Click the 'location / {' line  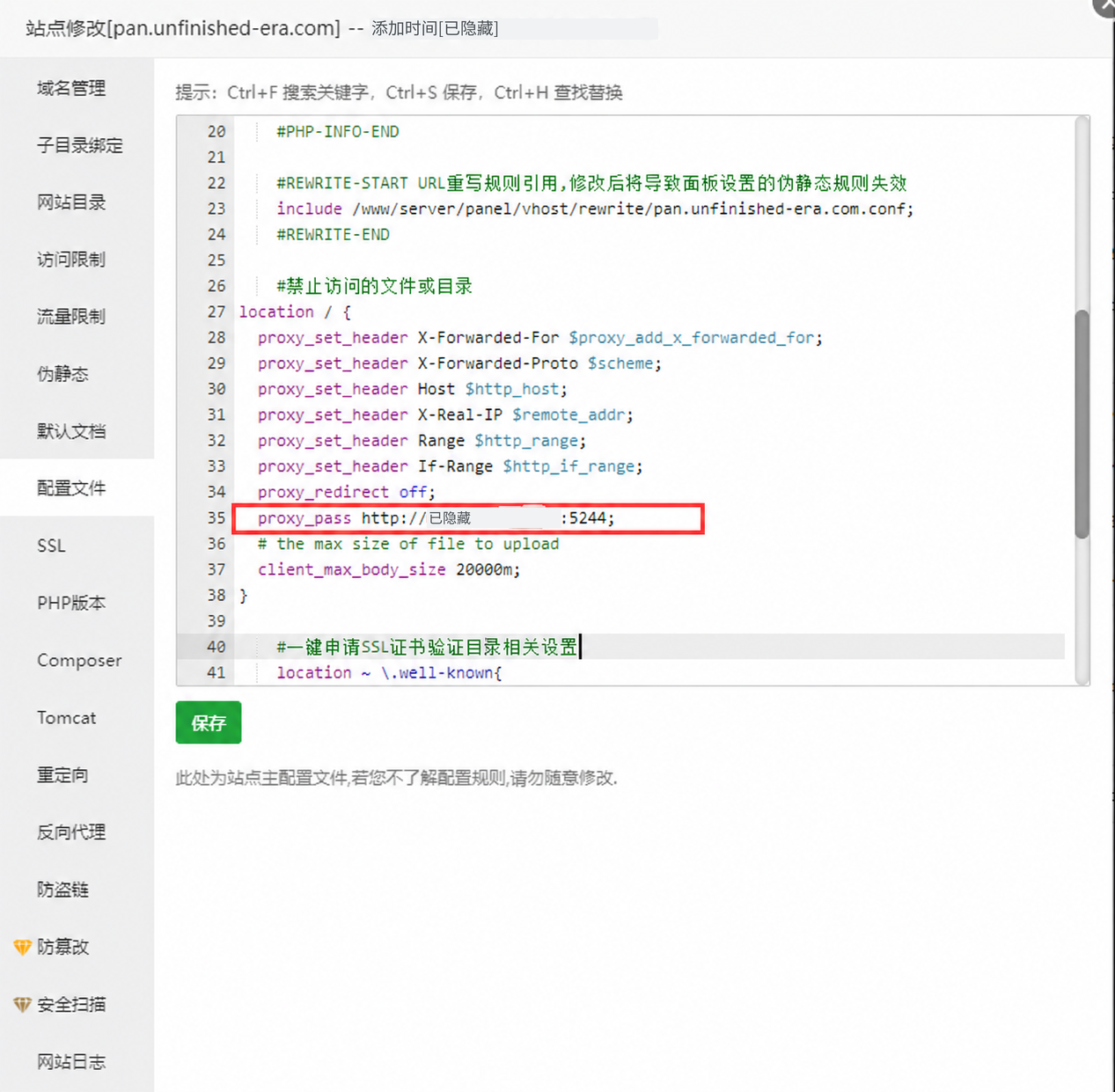click(x=295, y=312)
